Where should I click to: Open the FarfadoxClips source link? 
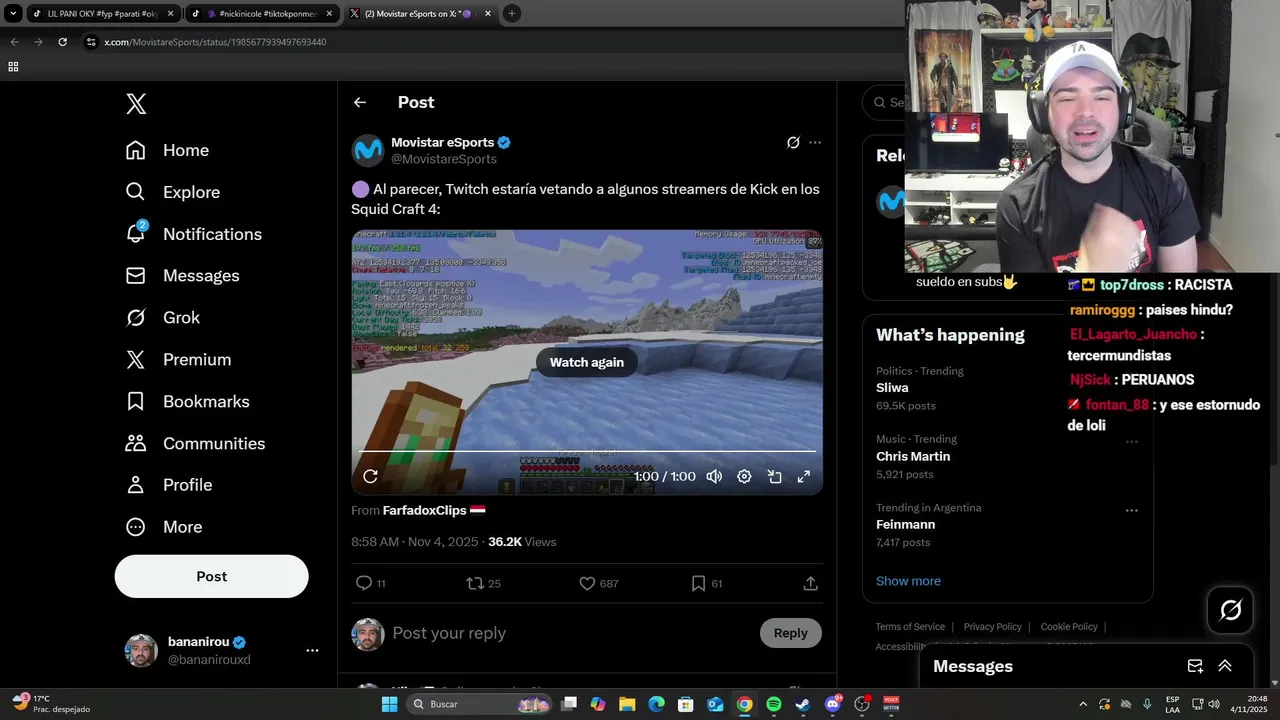coord(425,510)
